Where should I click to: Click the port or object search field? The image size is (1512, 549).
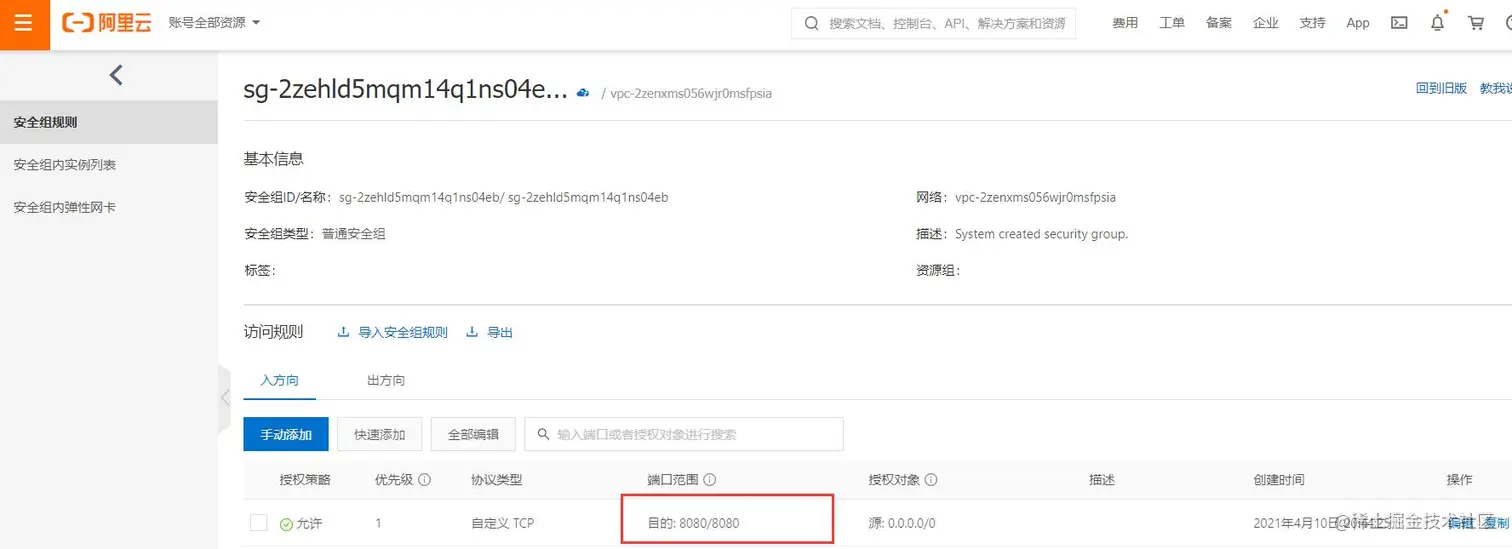(684, 434)
